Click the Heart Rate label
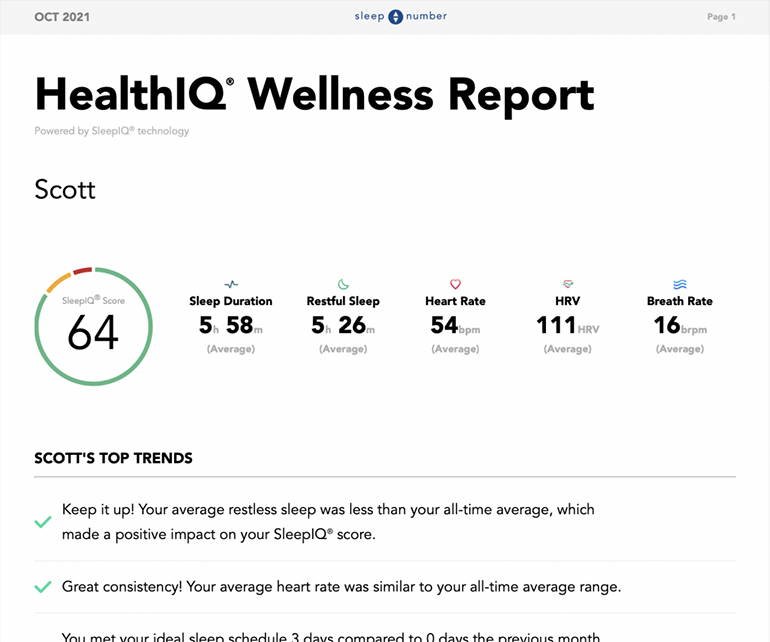The image size is (770, 642). click(455, 301)
